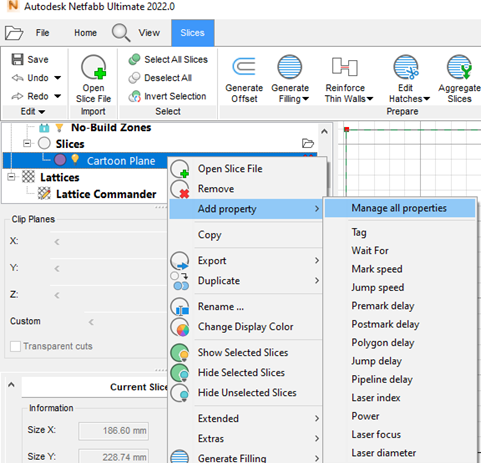Viewport: 481px width, 463px height.
Task: Select No-Build Zones tree item
Action: (x=111, y=127)
